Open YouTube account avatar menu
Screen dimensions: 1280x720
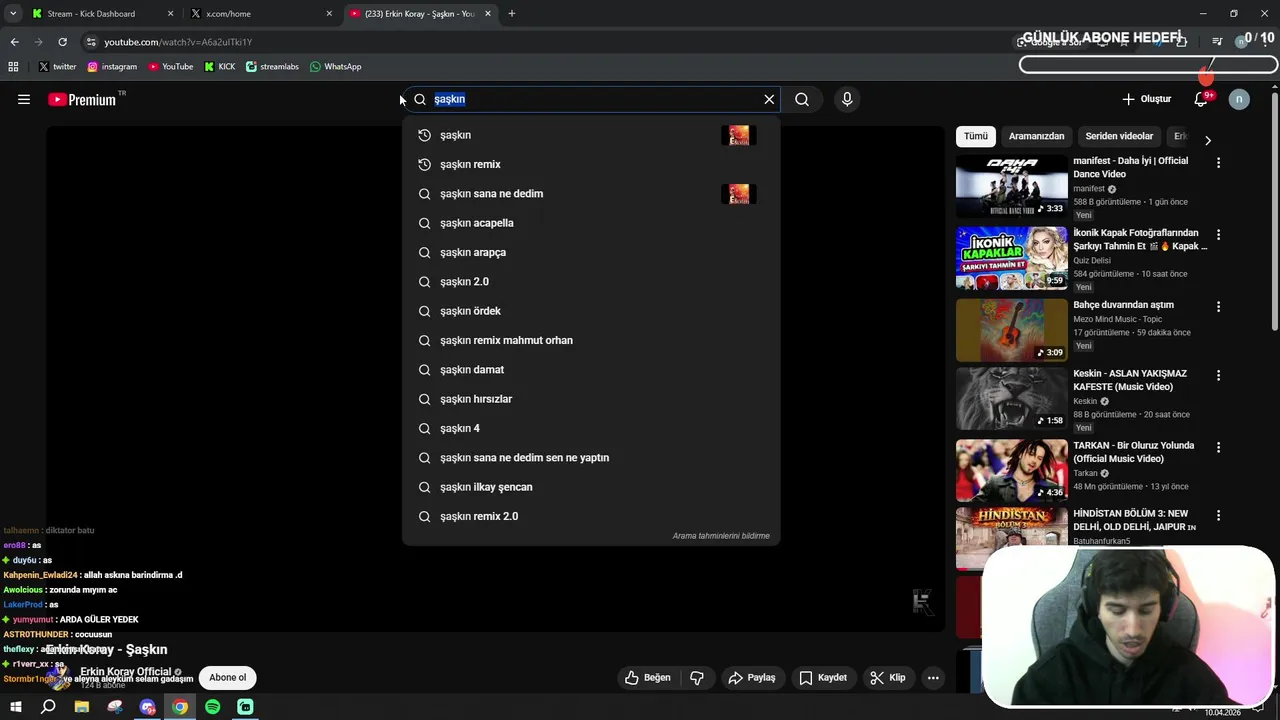tap(1239, 99)
